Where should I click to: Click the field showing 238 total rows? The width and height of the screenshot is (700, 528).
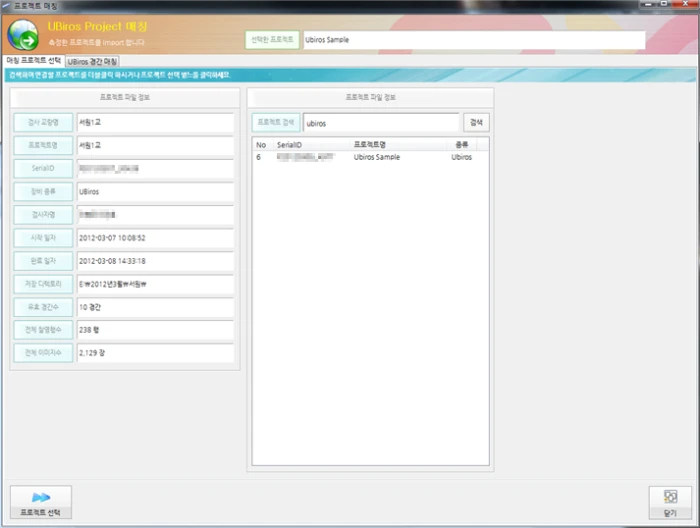click(x=155, y=330)
